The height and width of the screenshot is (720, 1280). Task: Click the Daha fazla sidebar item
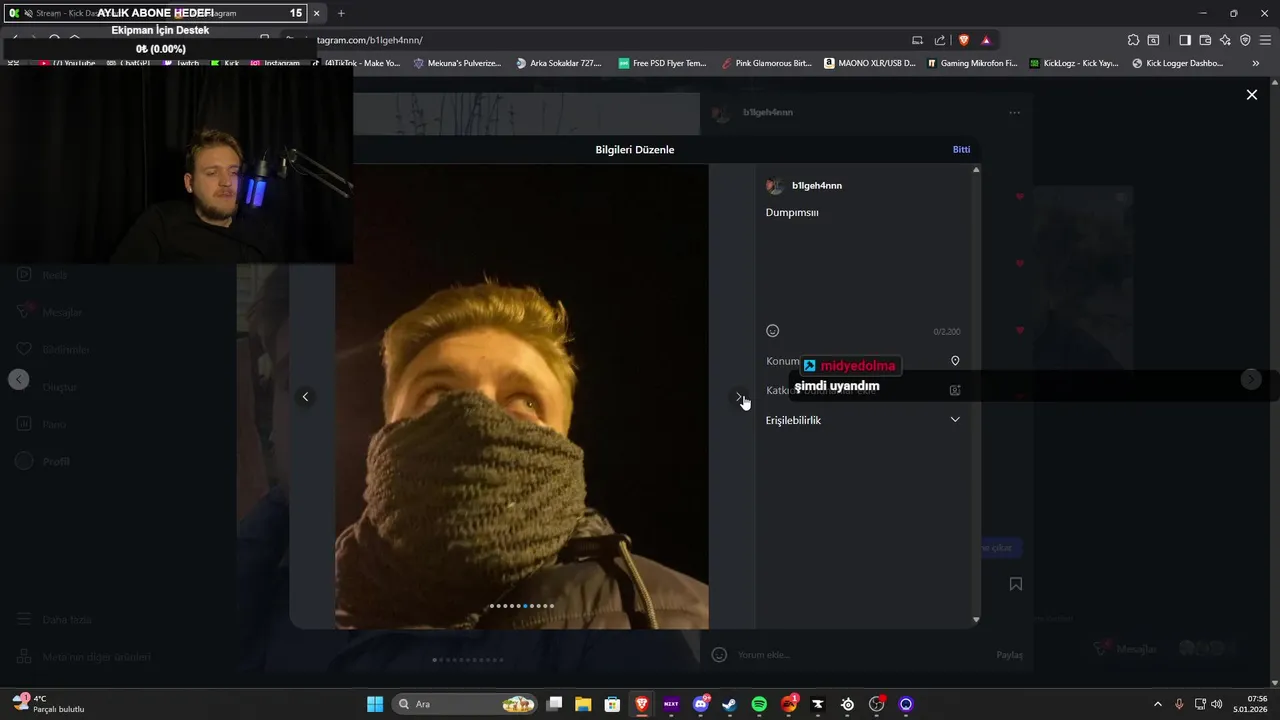pos(55,620)
